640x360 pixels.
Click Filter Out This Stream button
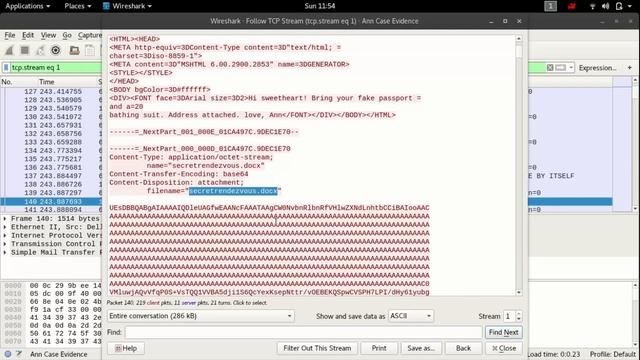click(x=317, y=348)
